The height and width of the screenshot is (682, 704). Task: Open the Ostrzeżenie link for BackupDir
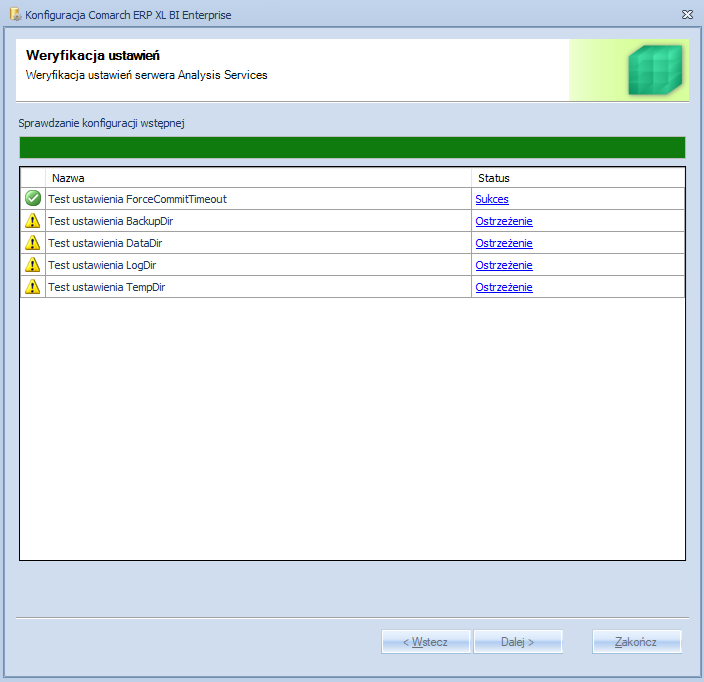coord(504,221)
